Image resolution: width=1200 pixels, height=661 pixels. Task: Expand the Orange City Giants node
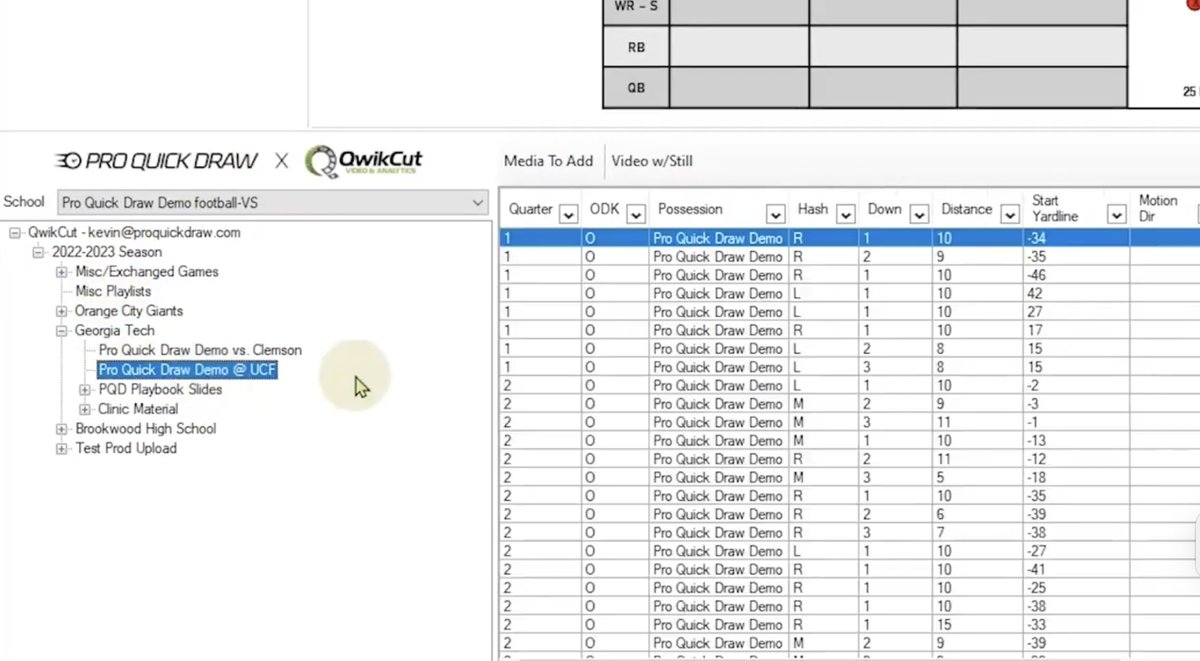coord(62,311)
